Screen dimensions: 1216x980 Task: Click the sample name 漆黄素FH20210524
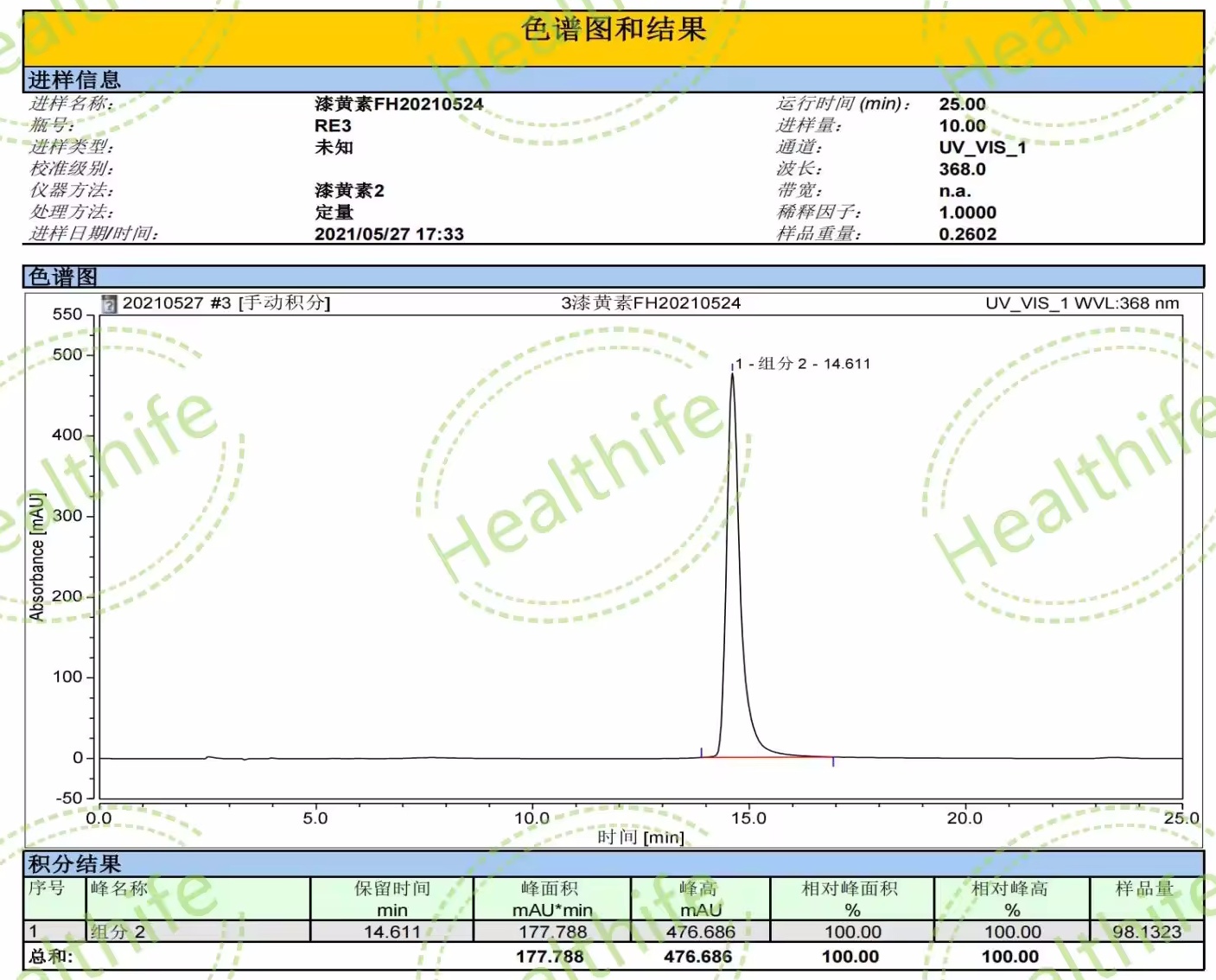[399, 104]
